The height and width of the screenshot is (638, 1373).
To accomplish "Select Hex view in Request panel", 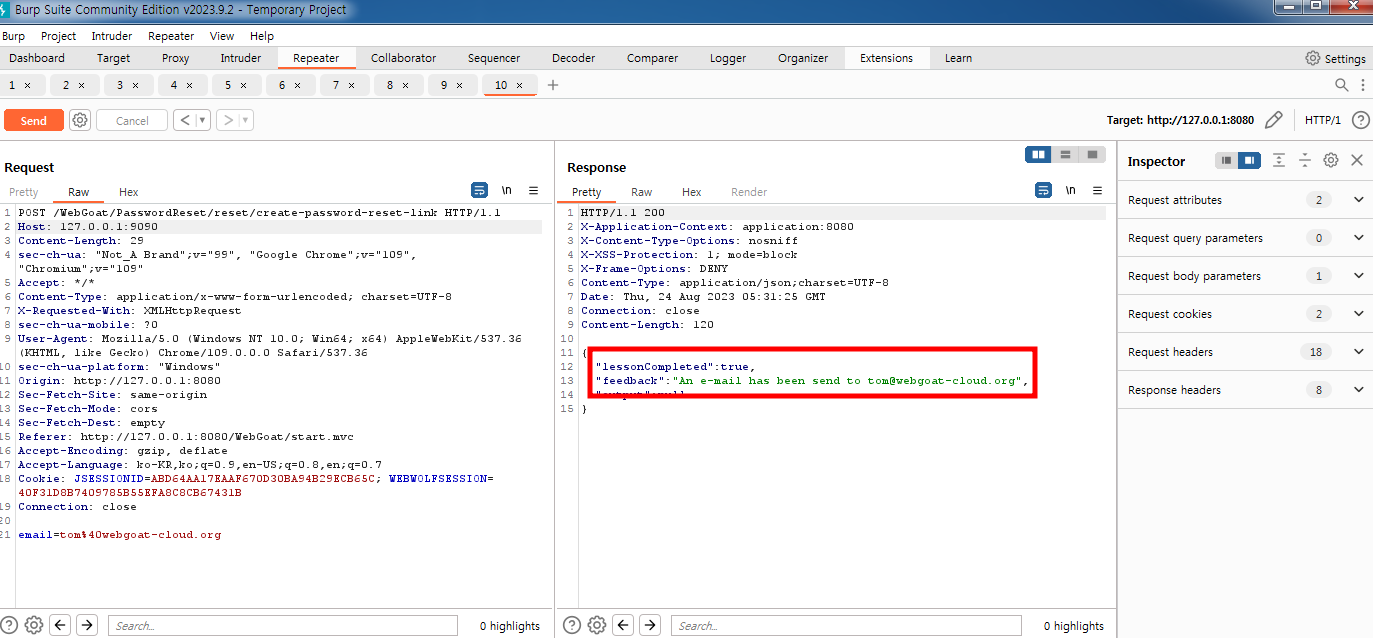I will click(x=129, y=192).
